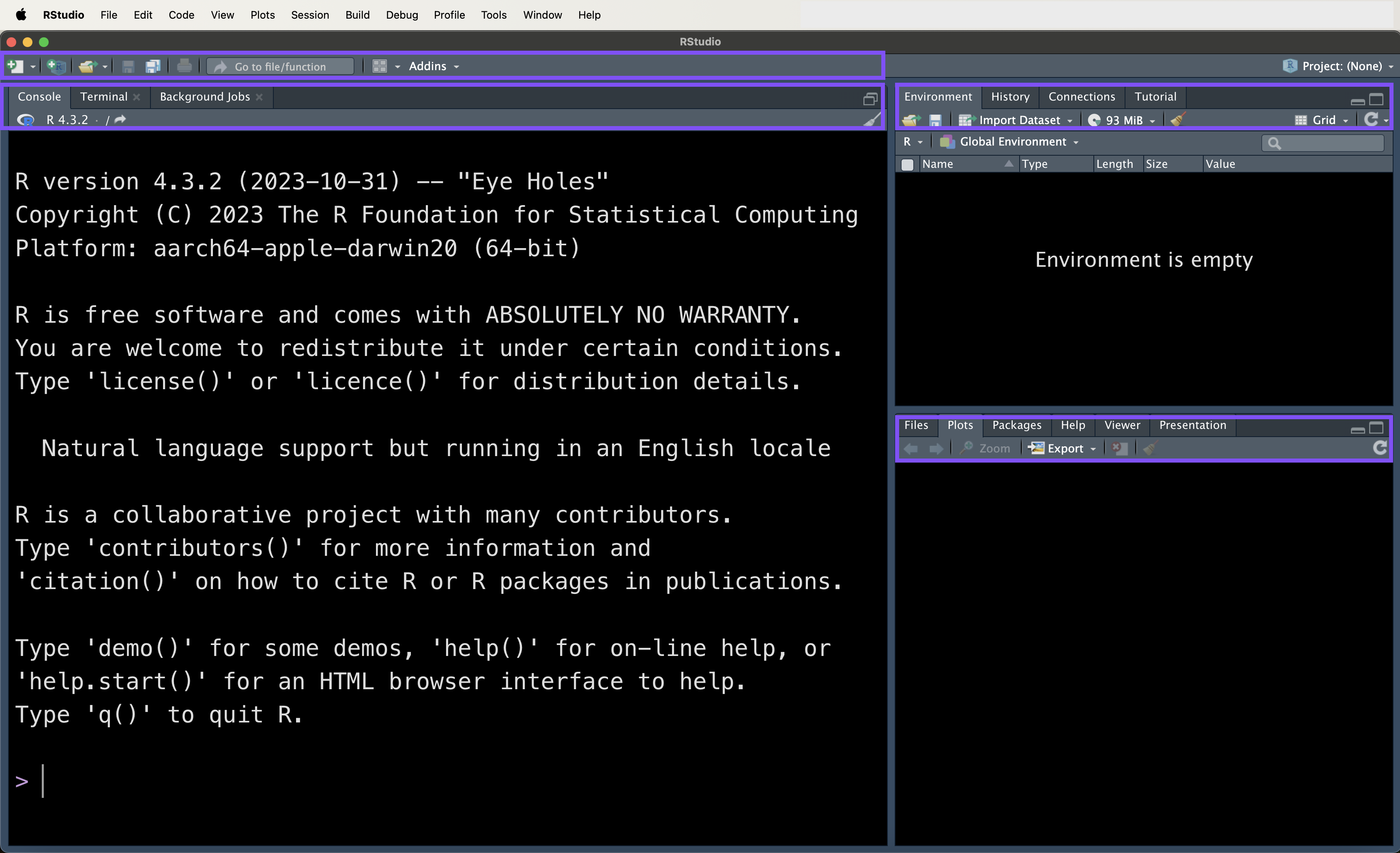Minimize the Environment pane
1400x853 pixels.
coord(1357,102)
